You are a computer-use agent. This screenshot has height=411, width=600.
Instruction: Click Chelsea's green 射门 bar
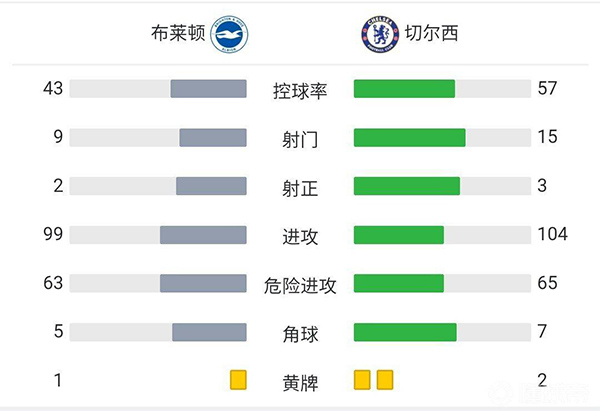point(410,138)
